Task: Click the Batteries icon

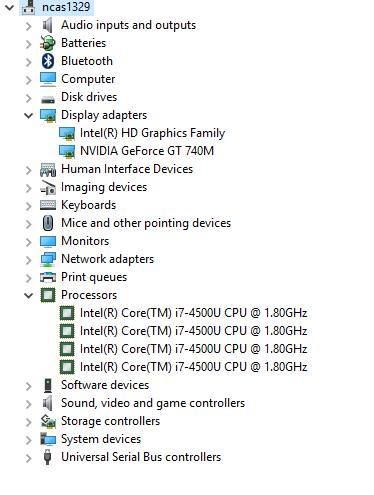Action: [x=48, y=43]
